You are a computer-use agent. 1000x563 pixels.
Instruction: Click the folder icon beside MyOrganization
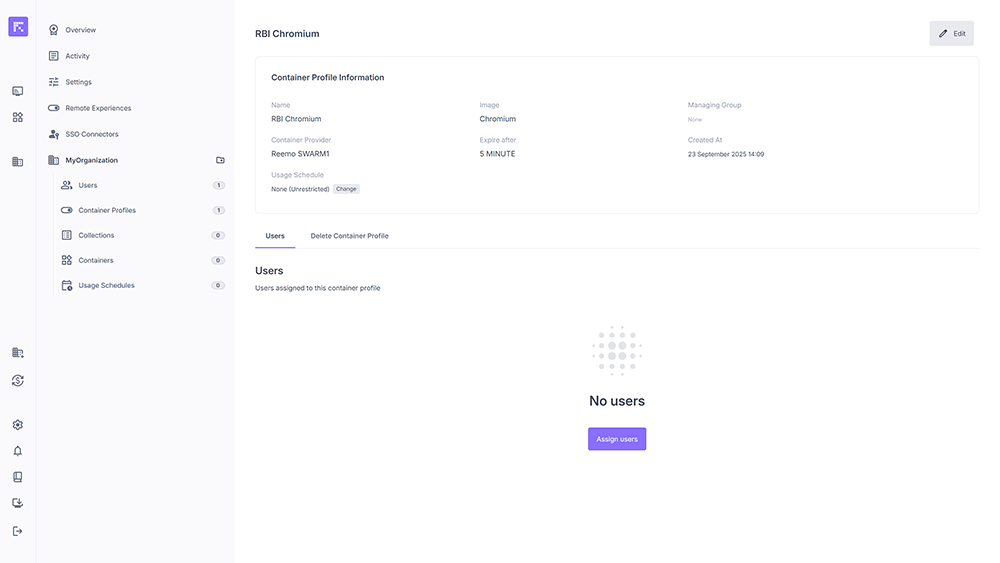(220, 160)
